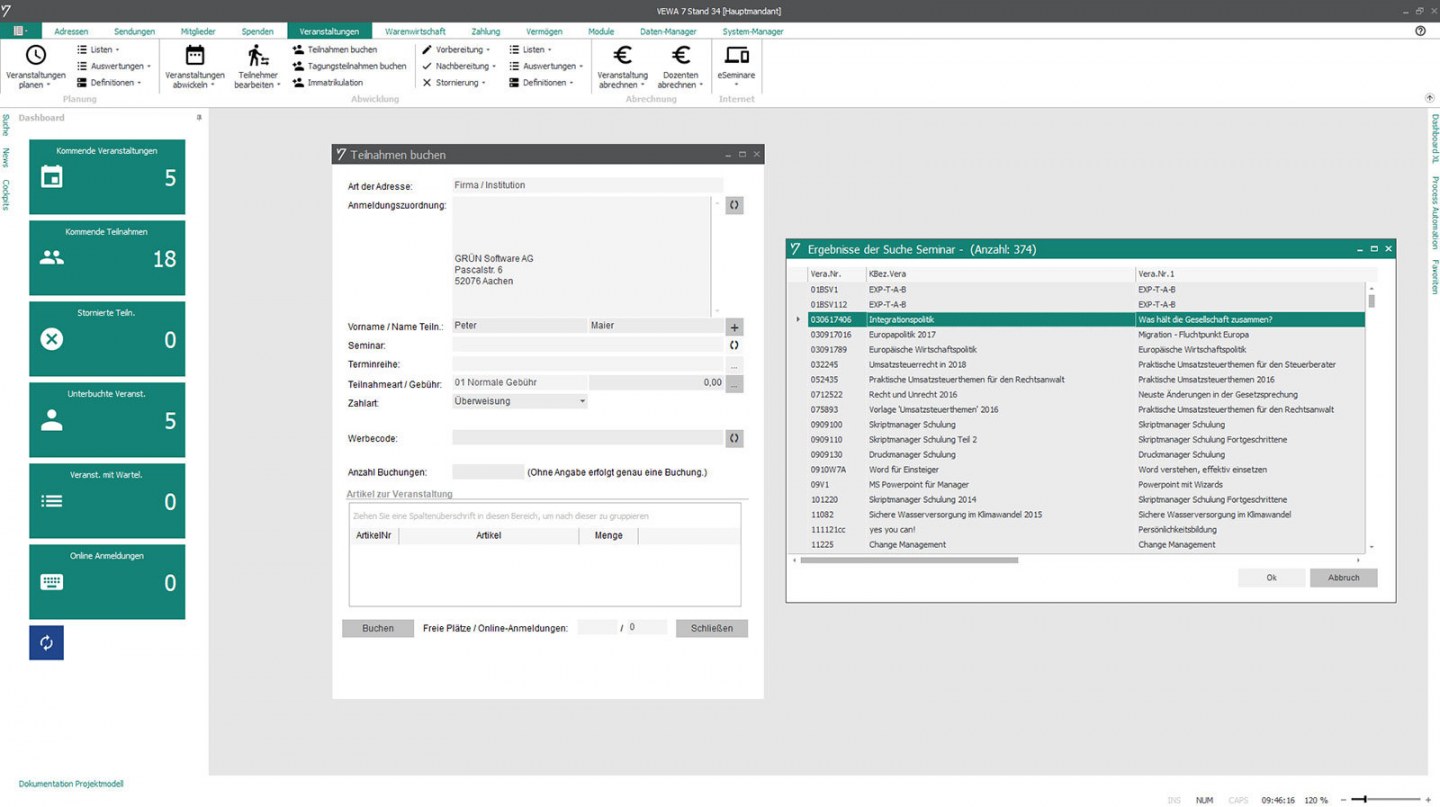Expand the Planung Auswertungen dropdown

click(x=114, y=66)
